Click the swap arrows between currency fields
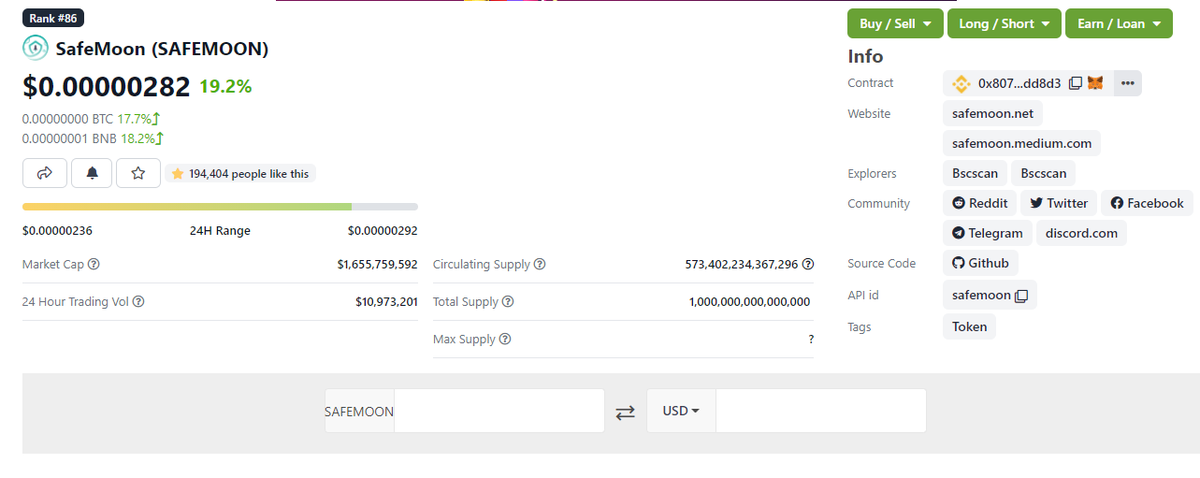Screen dimensions: 1200x478 [625, 412]
